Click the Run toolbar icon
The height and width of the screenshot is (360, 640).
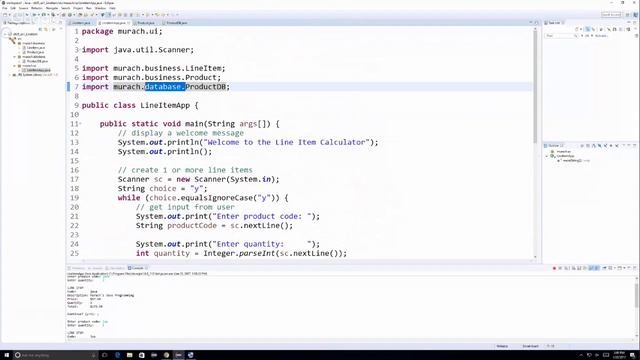coord(44,15)
